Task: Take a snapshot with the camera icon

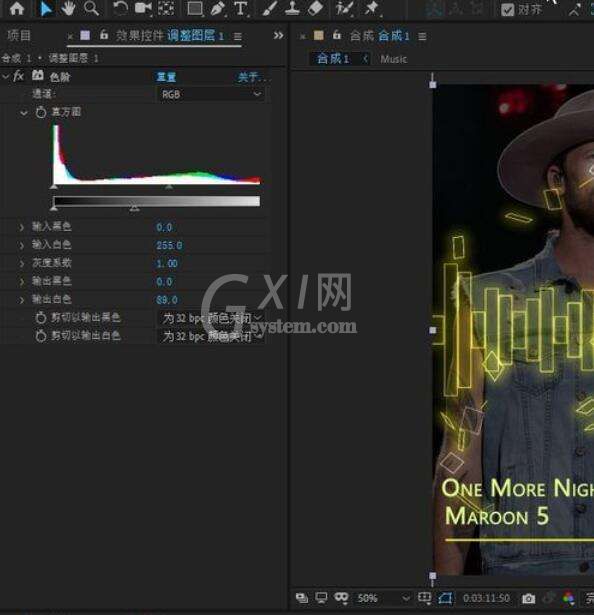Action: 528,599
